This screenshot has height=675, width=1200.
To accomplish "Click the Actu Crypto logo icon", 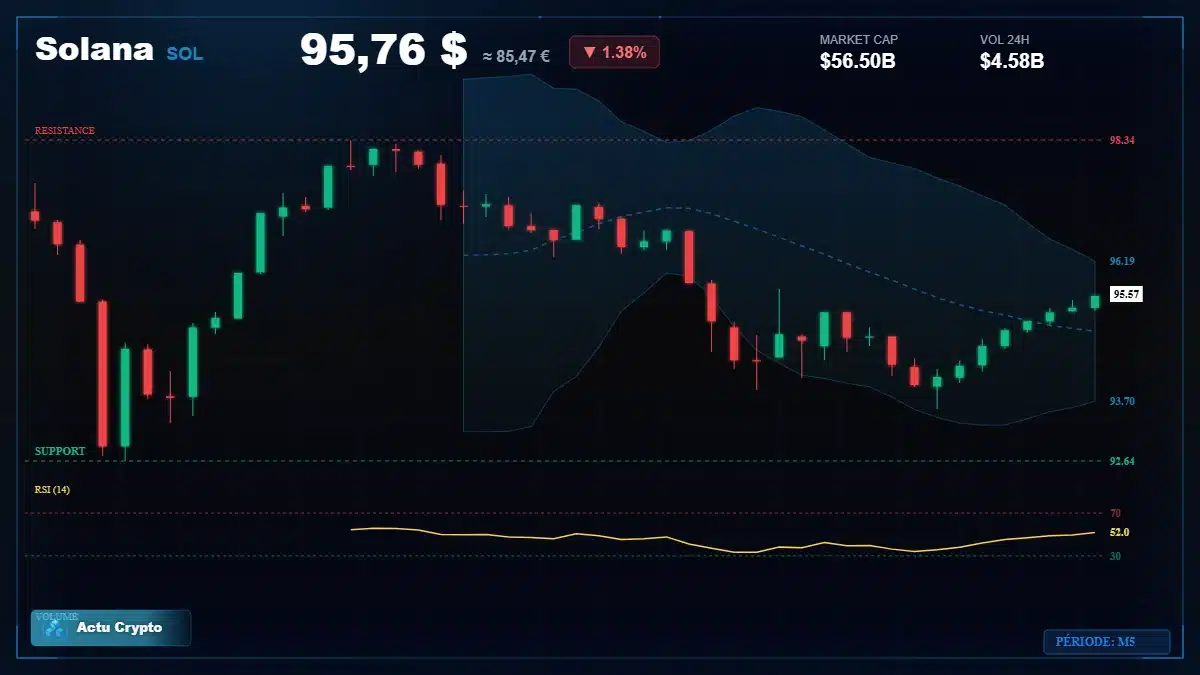I will click(55, 628).
